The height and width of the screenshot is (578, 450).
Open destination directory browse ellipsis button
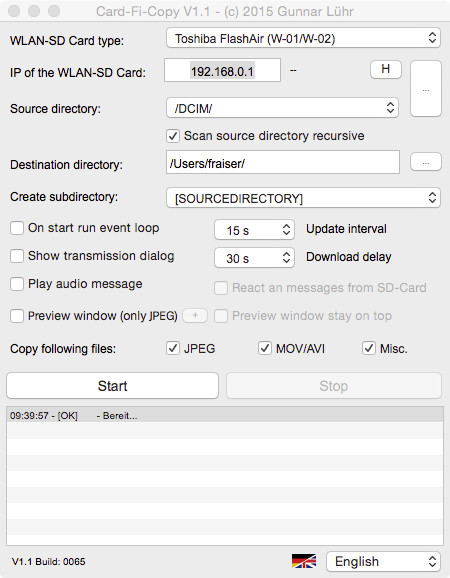(x=426, y=162)
